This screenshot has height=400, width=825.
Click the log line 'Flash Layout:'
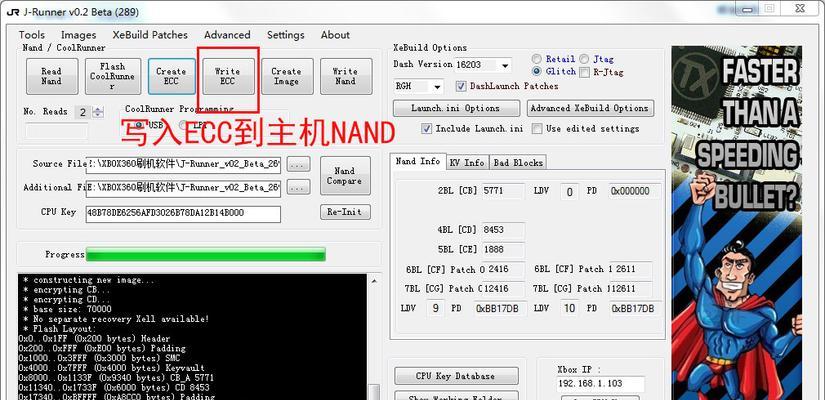(x=64, y=329)
